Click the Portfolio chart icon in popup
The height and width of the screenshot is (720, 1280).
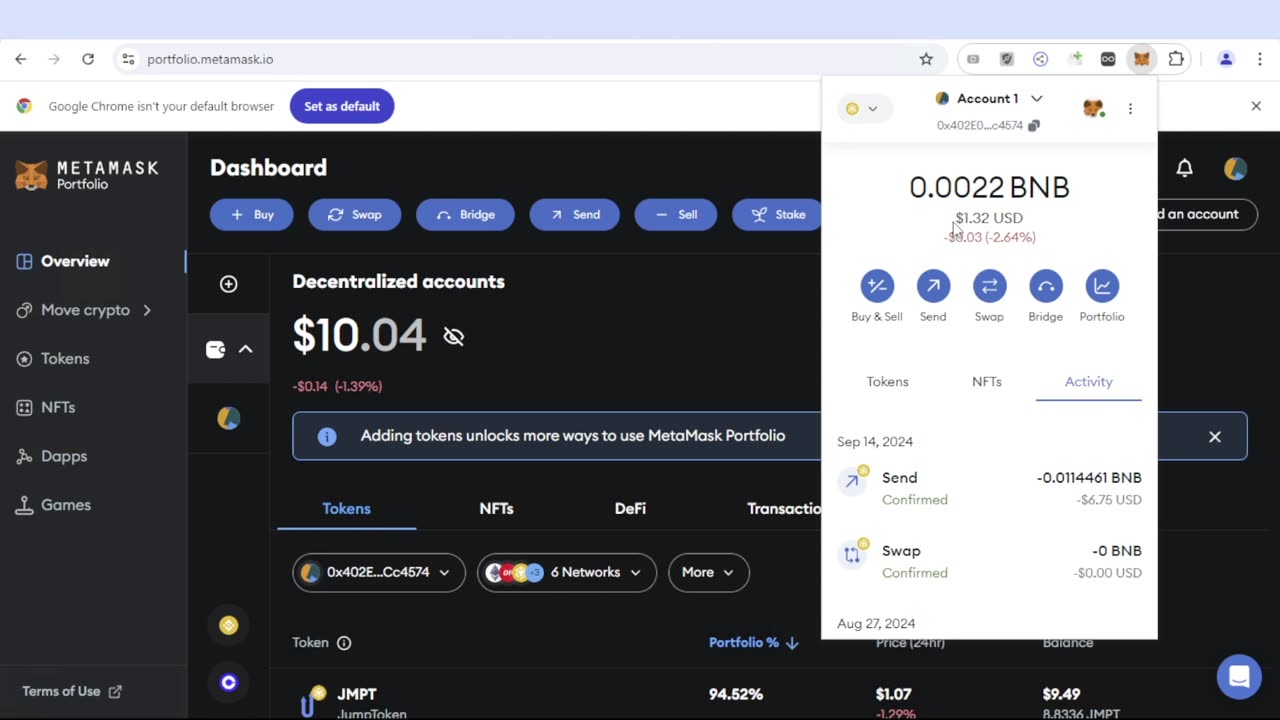1102,286
